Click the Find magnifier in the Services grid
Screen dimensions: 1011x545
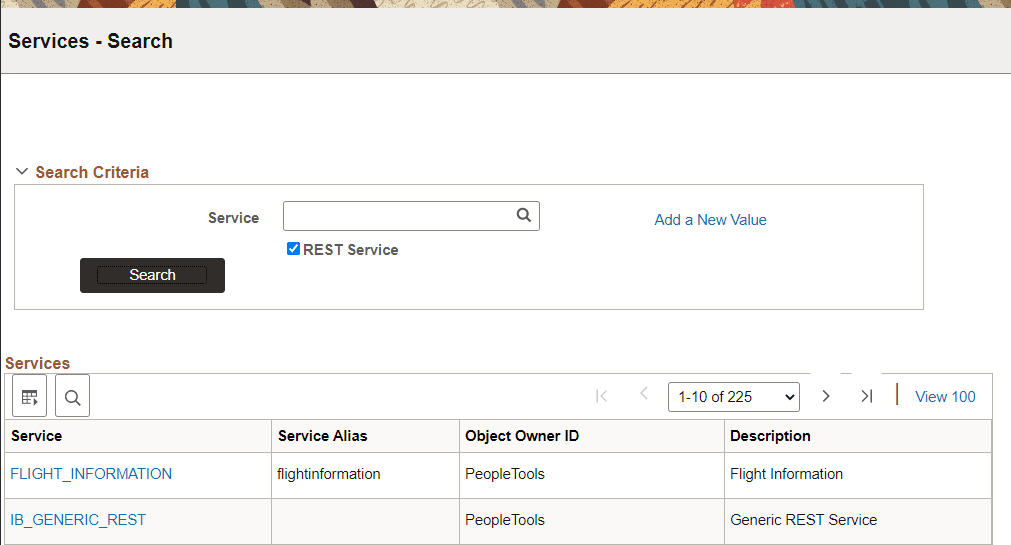(72, 396)
